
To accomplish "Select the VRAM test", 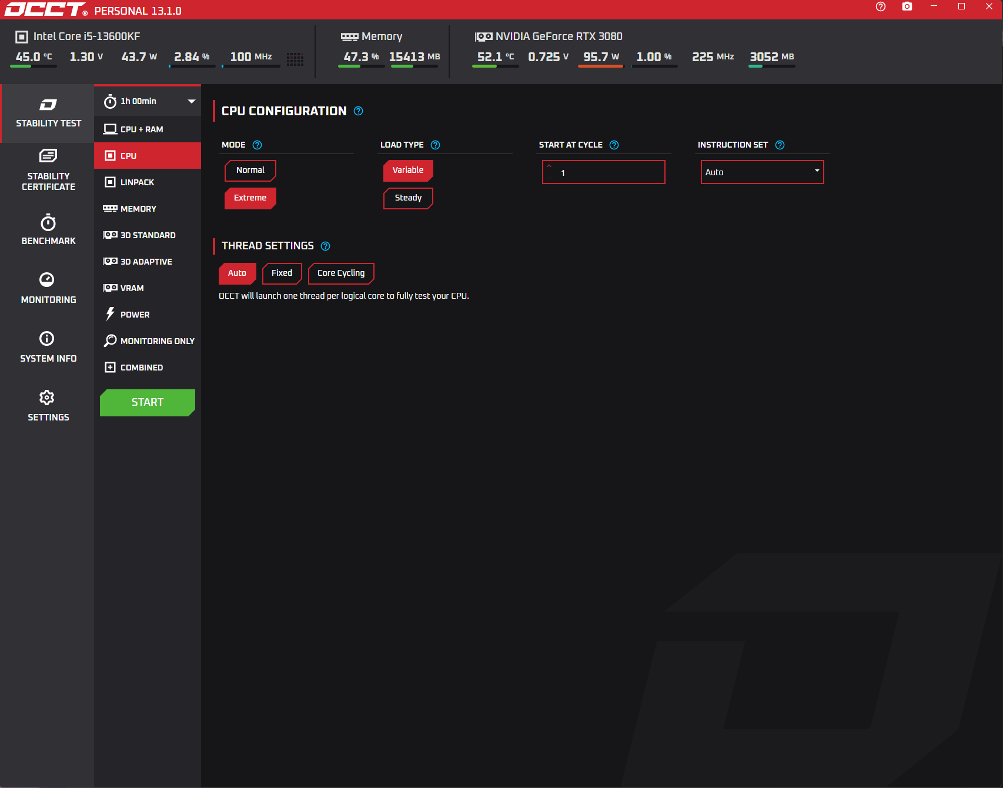I will click(x=148, y=288).
